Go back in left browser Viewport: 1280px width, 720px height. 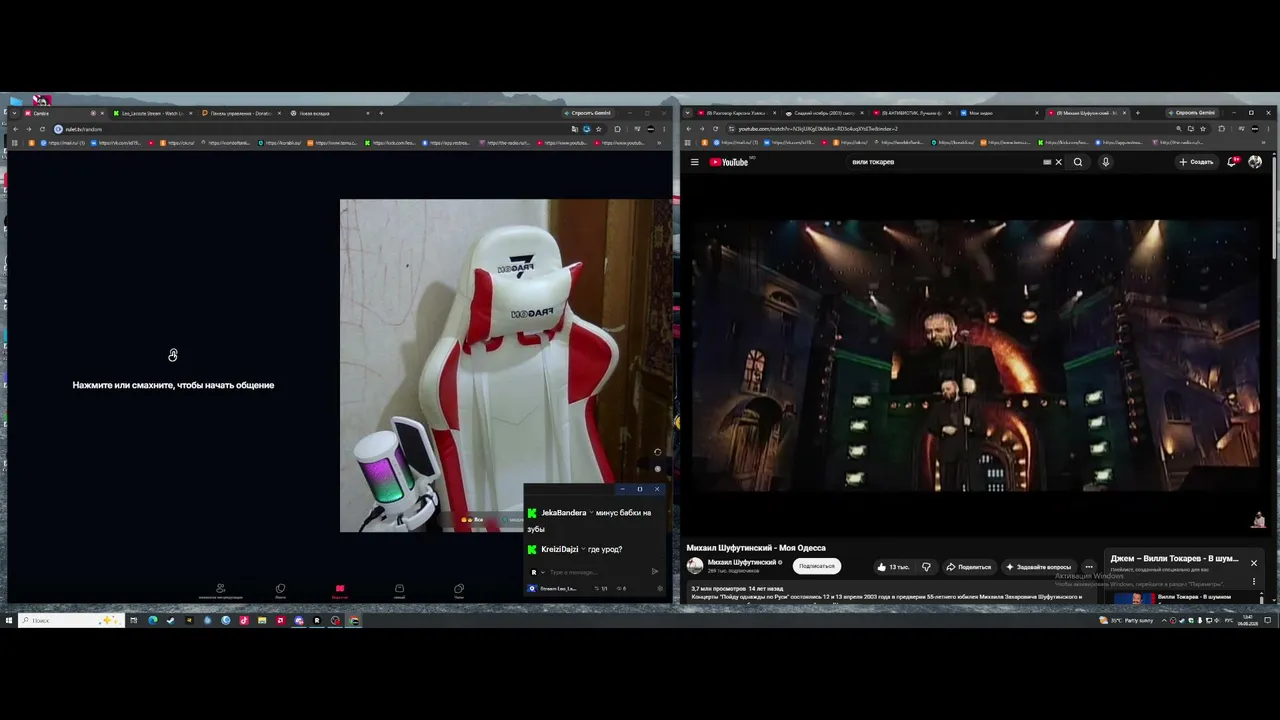pos(15,129)
